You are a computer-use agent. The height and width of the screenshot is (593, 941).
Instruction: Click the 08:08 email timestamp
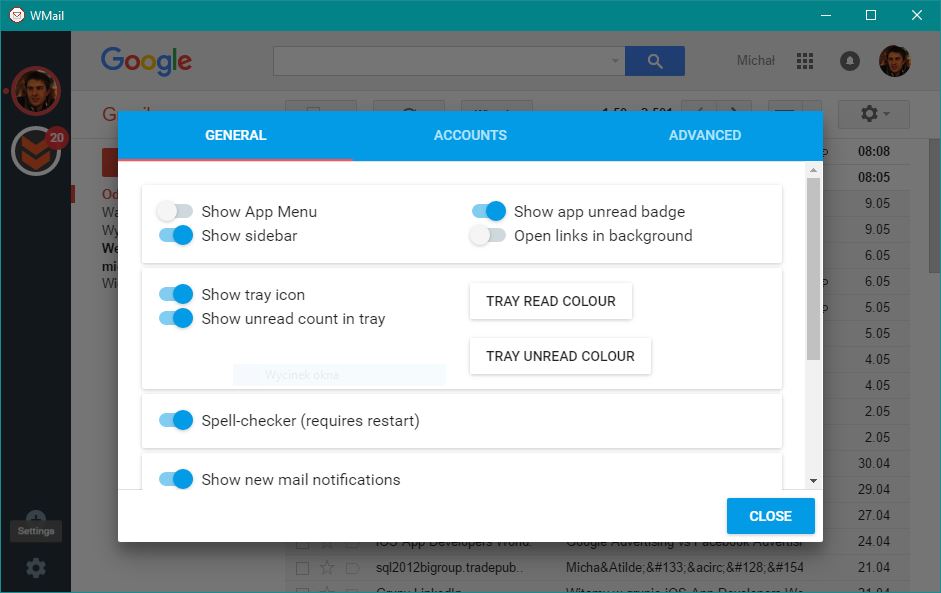point(874,151)
